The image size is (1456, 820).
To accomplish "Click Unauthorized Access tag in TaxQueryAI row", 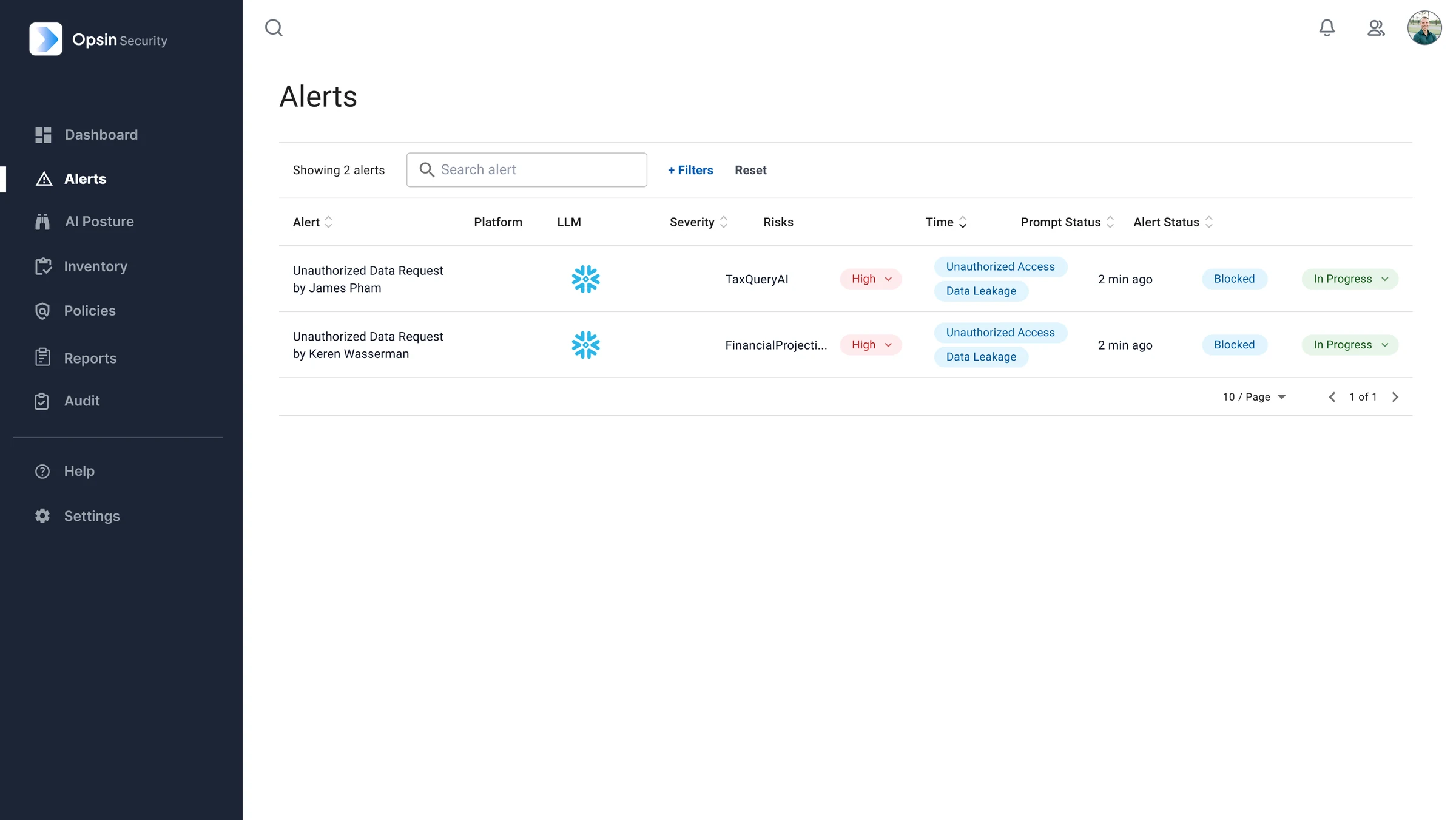I will (1000, 267).
